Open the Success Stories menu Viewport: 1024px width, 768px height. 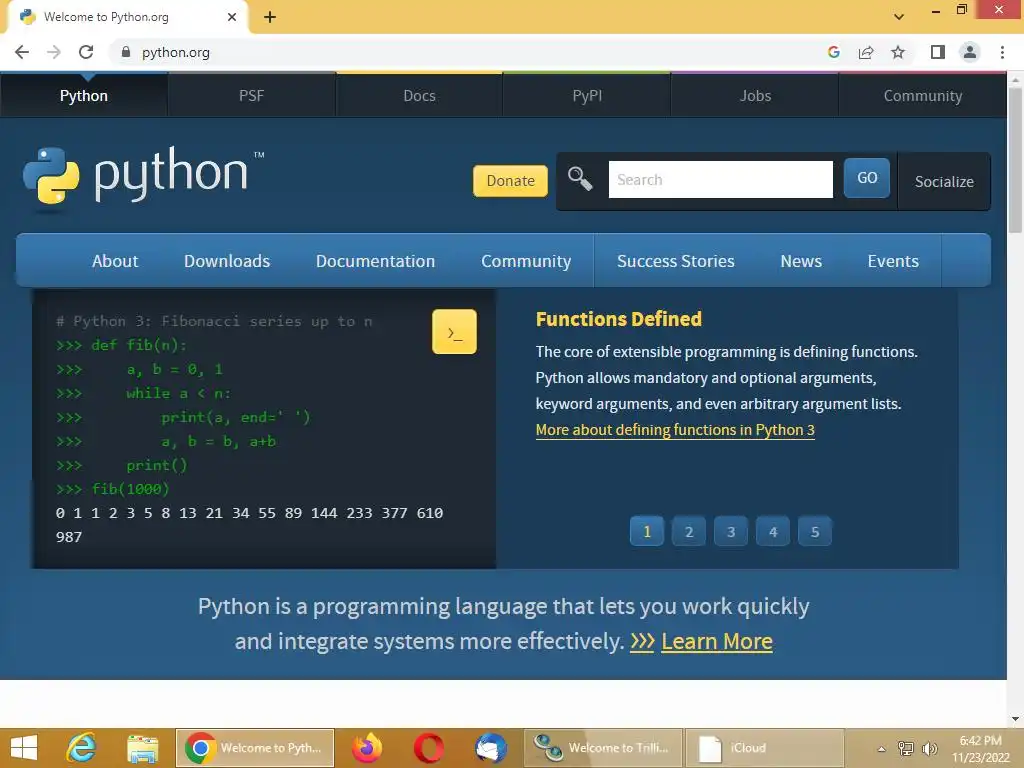click(x=676, y=261)
